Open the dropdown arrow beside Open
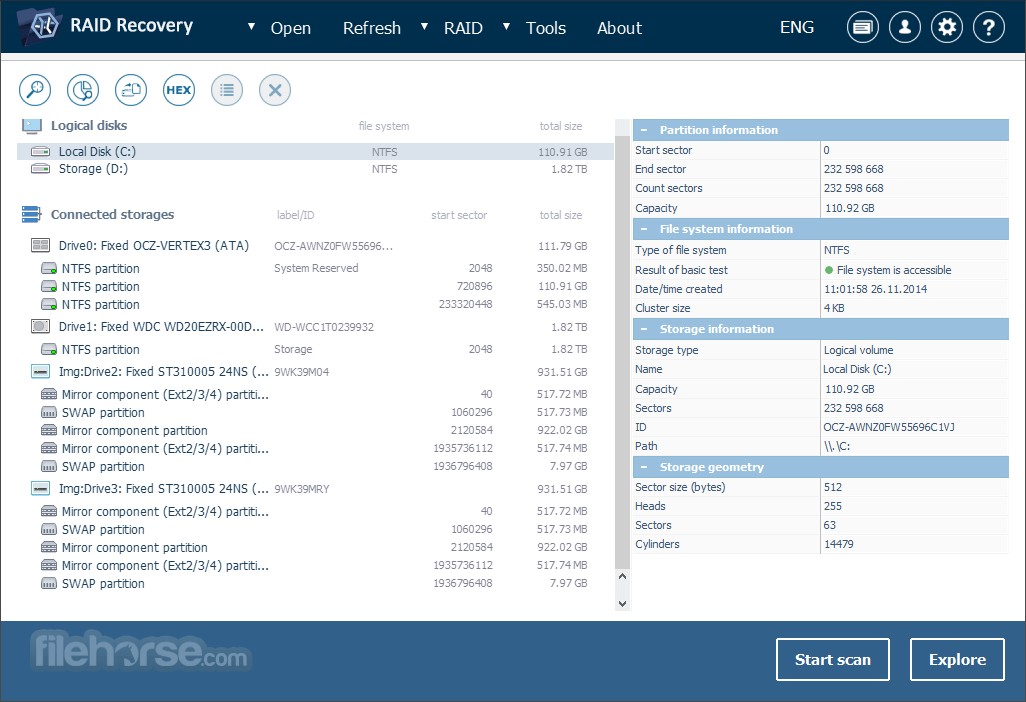1026x702 pixels. (x=251, y=27)
